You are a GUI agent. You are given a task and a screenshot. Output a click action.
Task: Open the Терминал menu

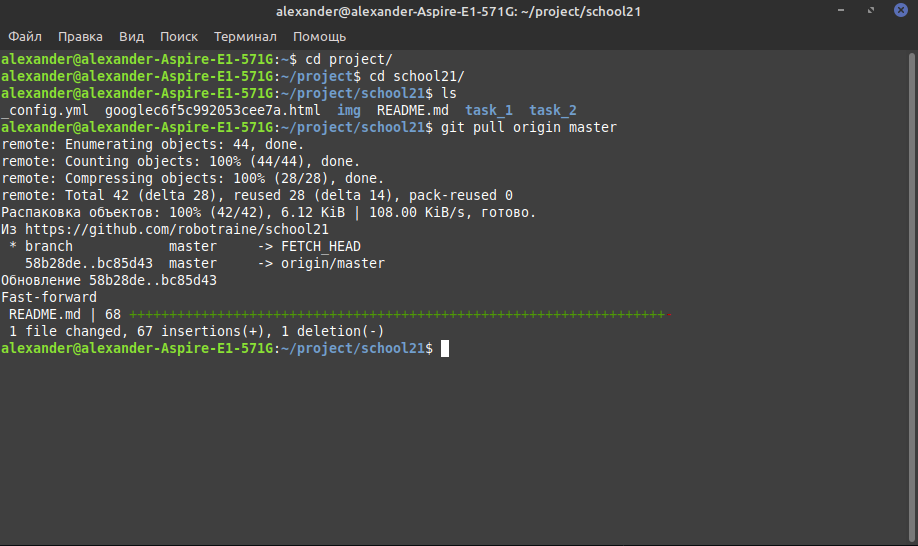[x=245, y=36]
